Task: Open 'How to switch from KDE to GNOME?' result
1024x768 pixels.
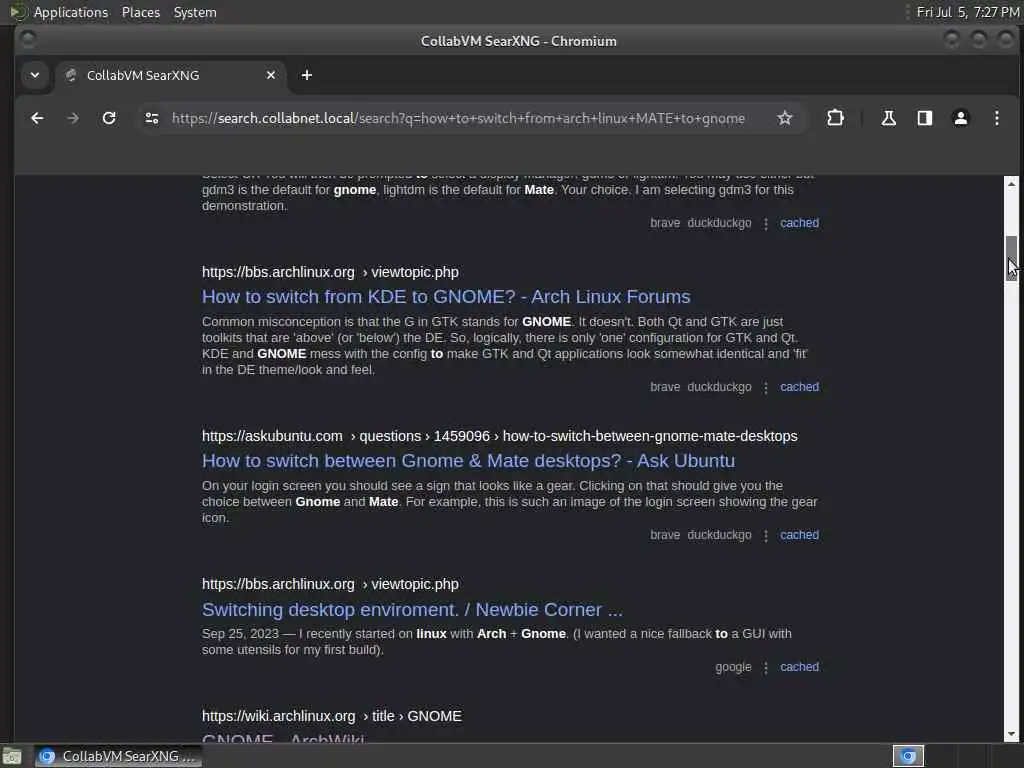Action: pos(446,296)
